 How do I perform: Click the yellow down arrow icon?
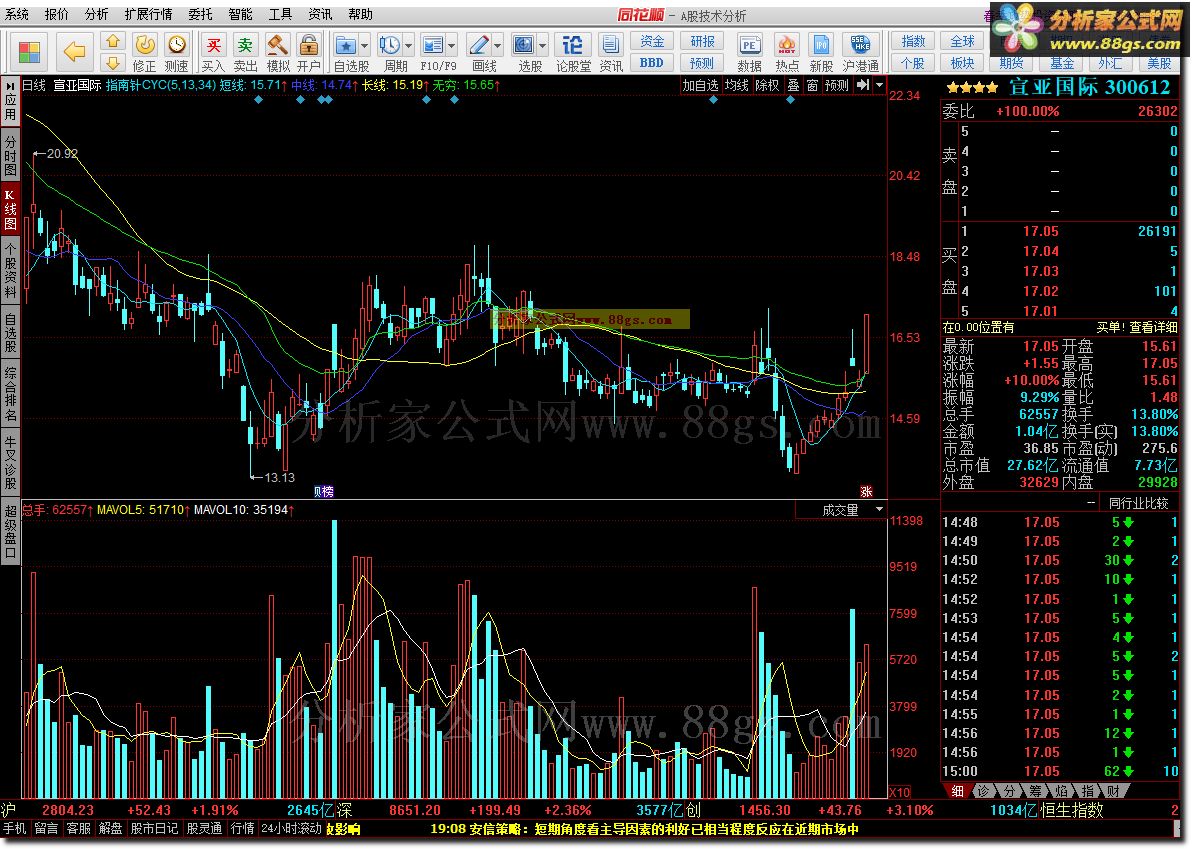pos(113,63)
